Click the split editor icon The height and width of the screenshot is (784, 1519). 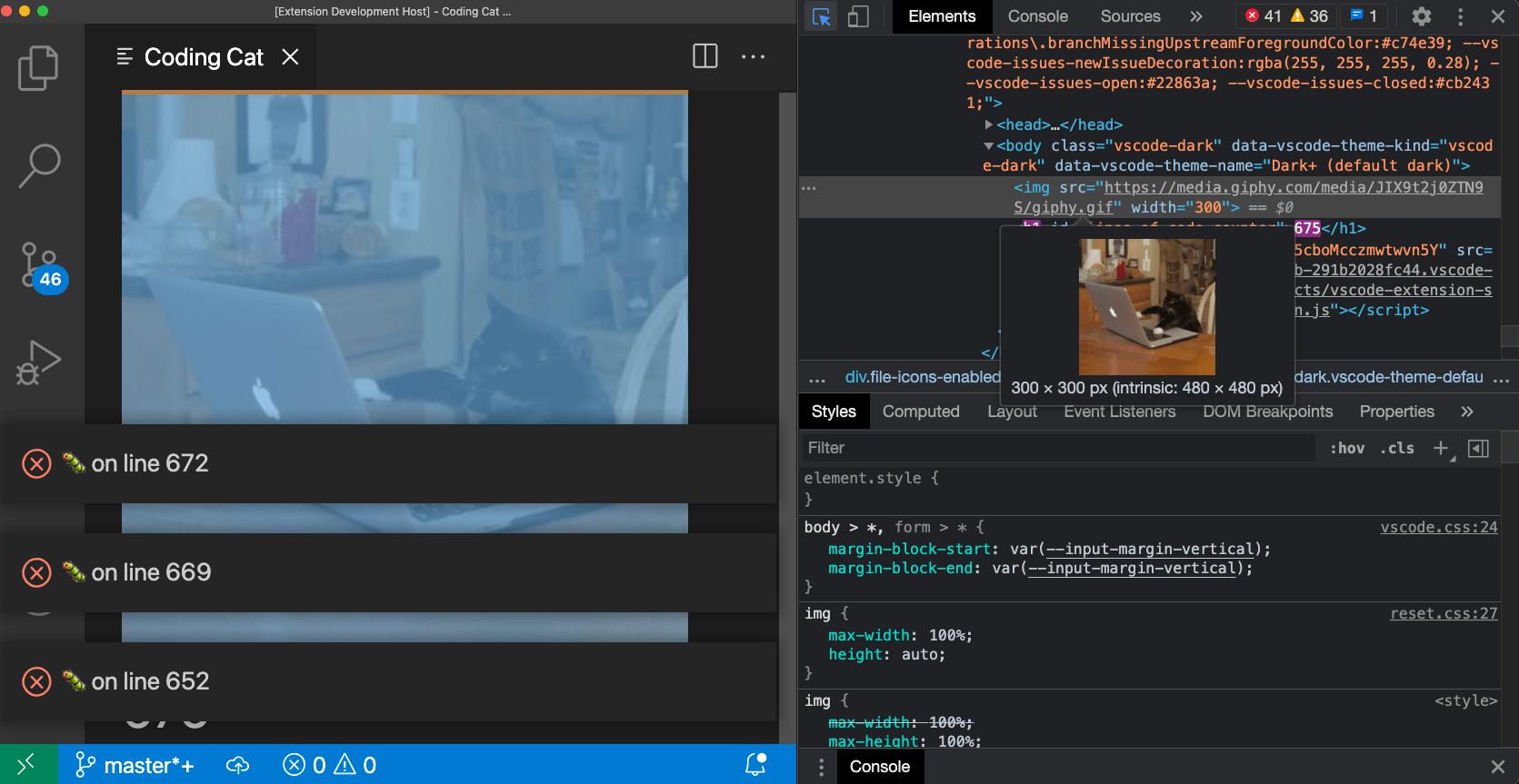[705, 56]
